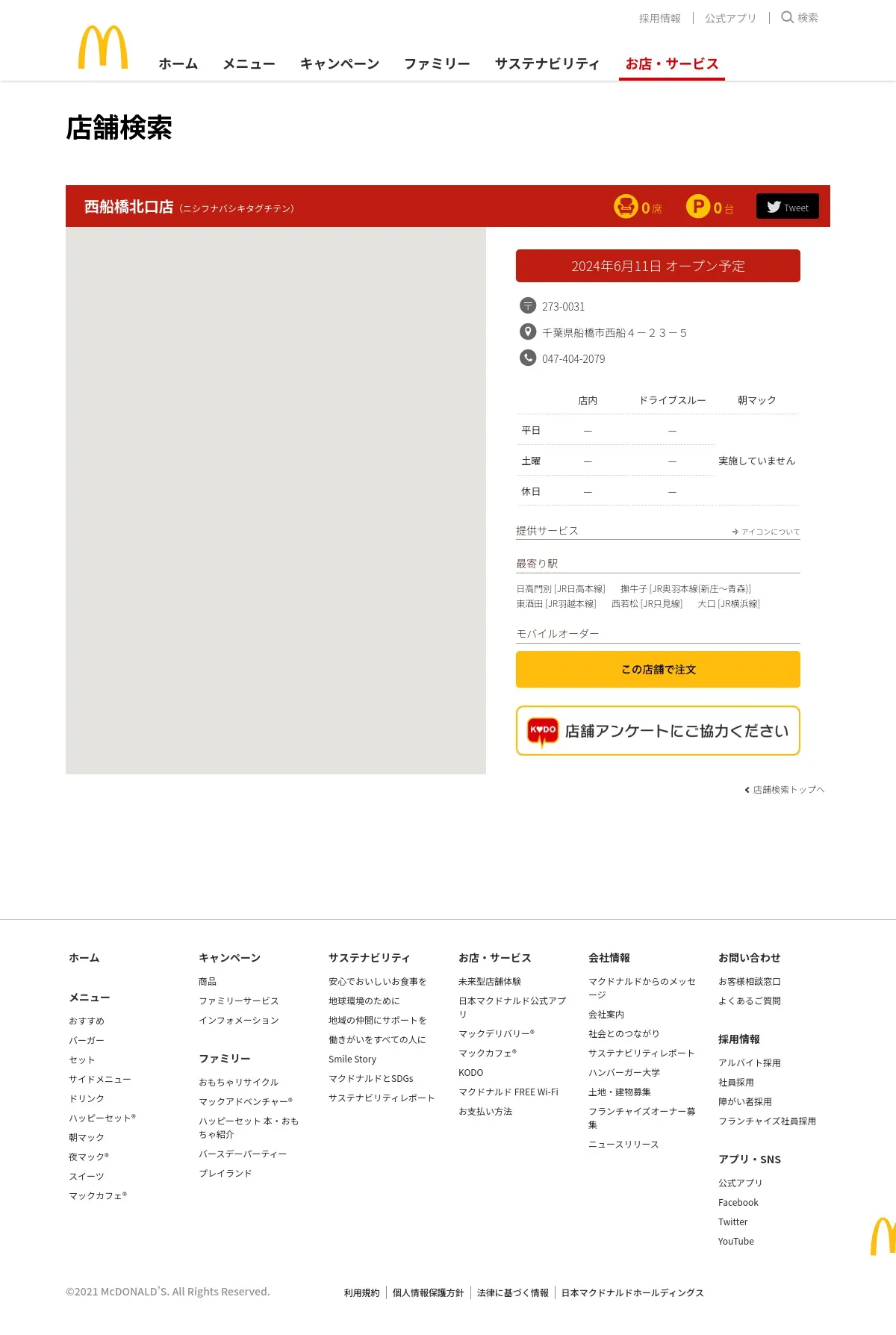This screenshot has width=896, height=1335.
Task: Click the この店舗で注文 order button
Action: point(658,669)
